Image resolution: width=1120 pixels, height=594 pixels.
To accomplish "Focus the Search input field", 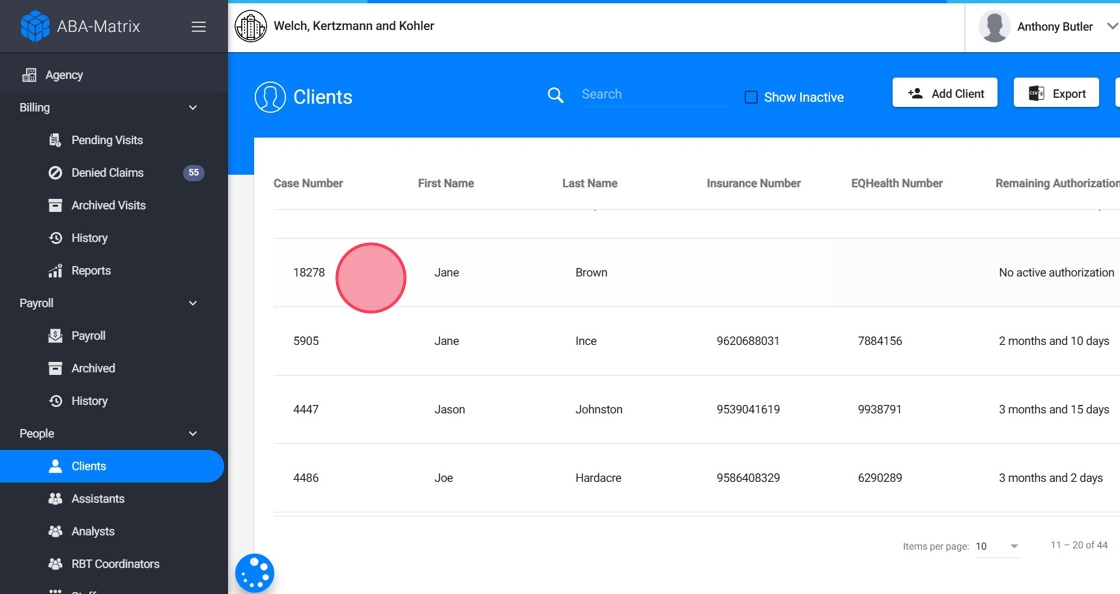I will 654,94.
